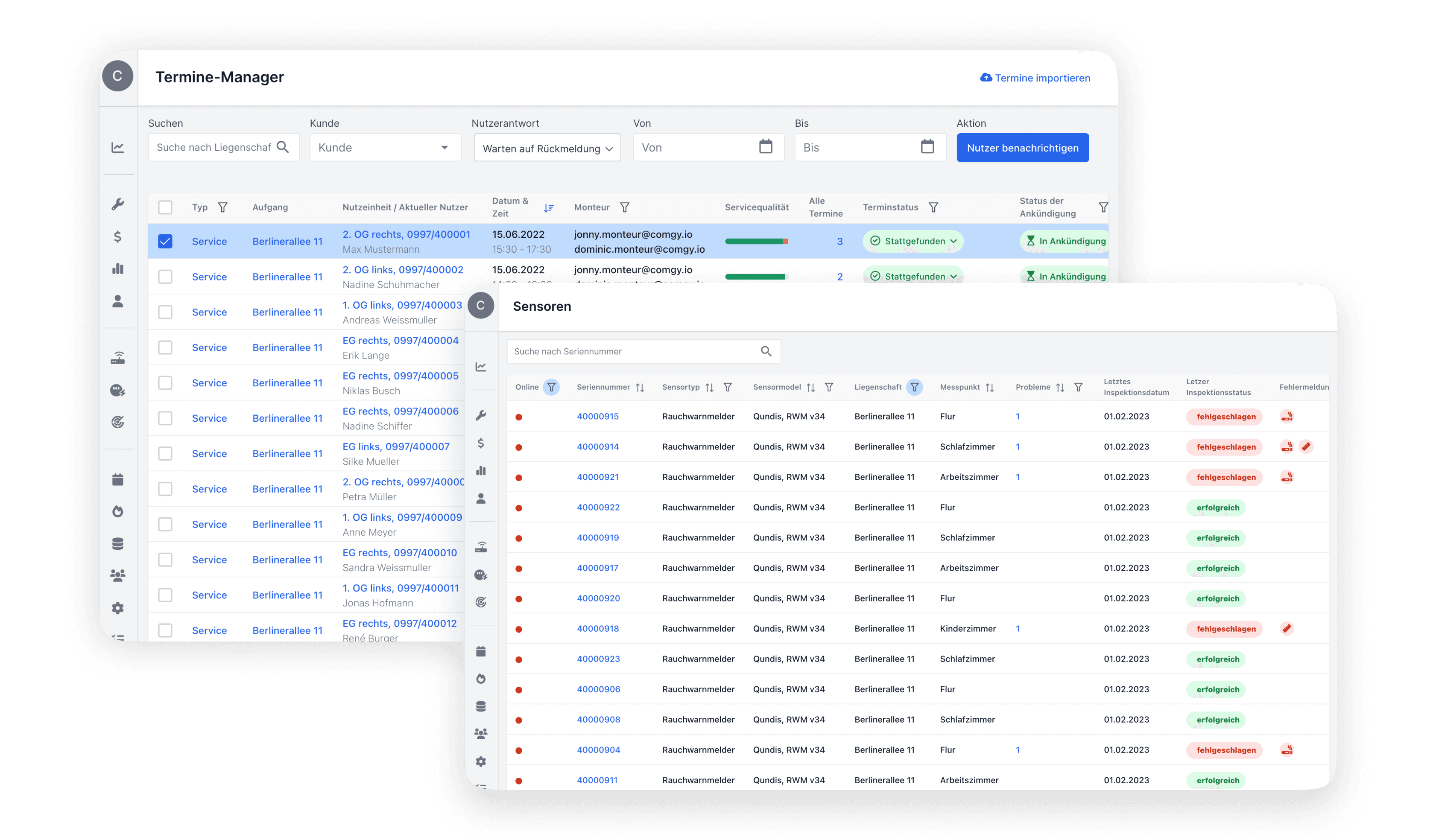Uncheck the selected row for Max Mustermann
Screen dimensions: 1436x840
tap(165, 242)
